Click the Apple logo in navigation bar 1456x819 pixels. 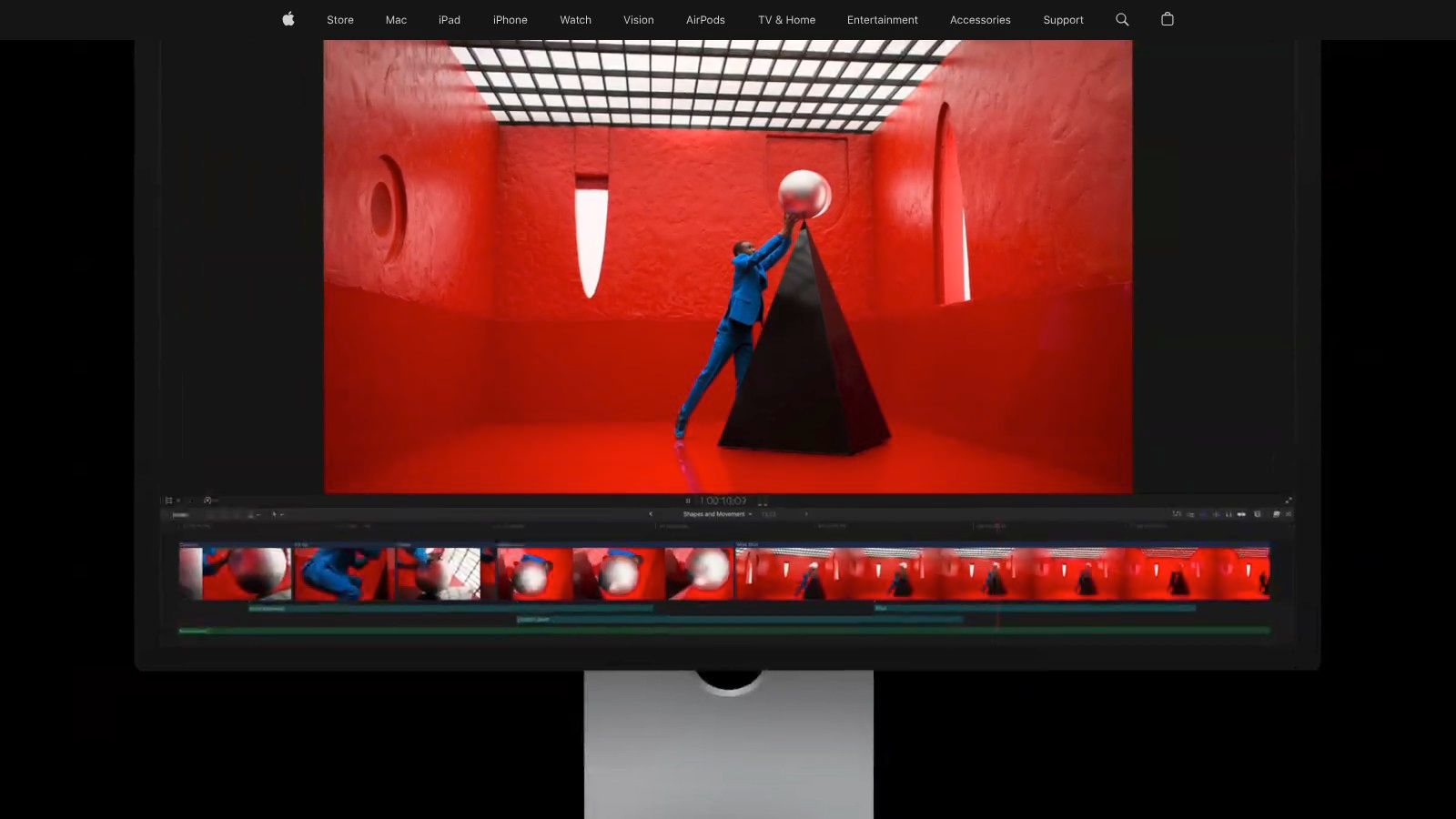(x=288, y=19)
